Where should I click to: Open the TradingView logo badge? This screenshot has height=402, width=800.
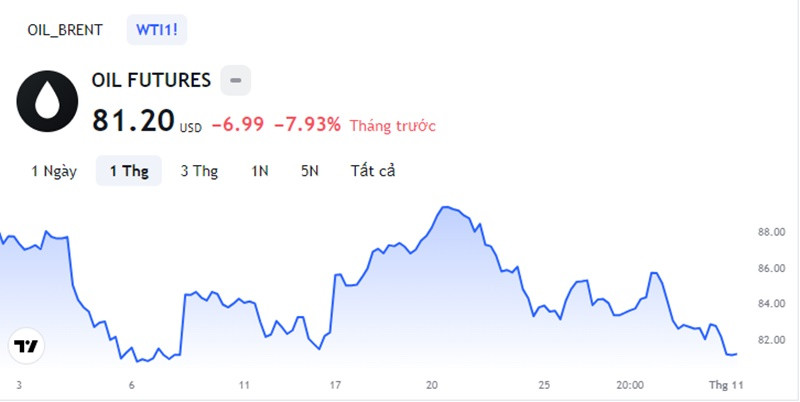26,346
